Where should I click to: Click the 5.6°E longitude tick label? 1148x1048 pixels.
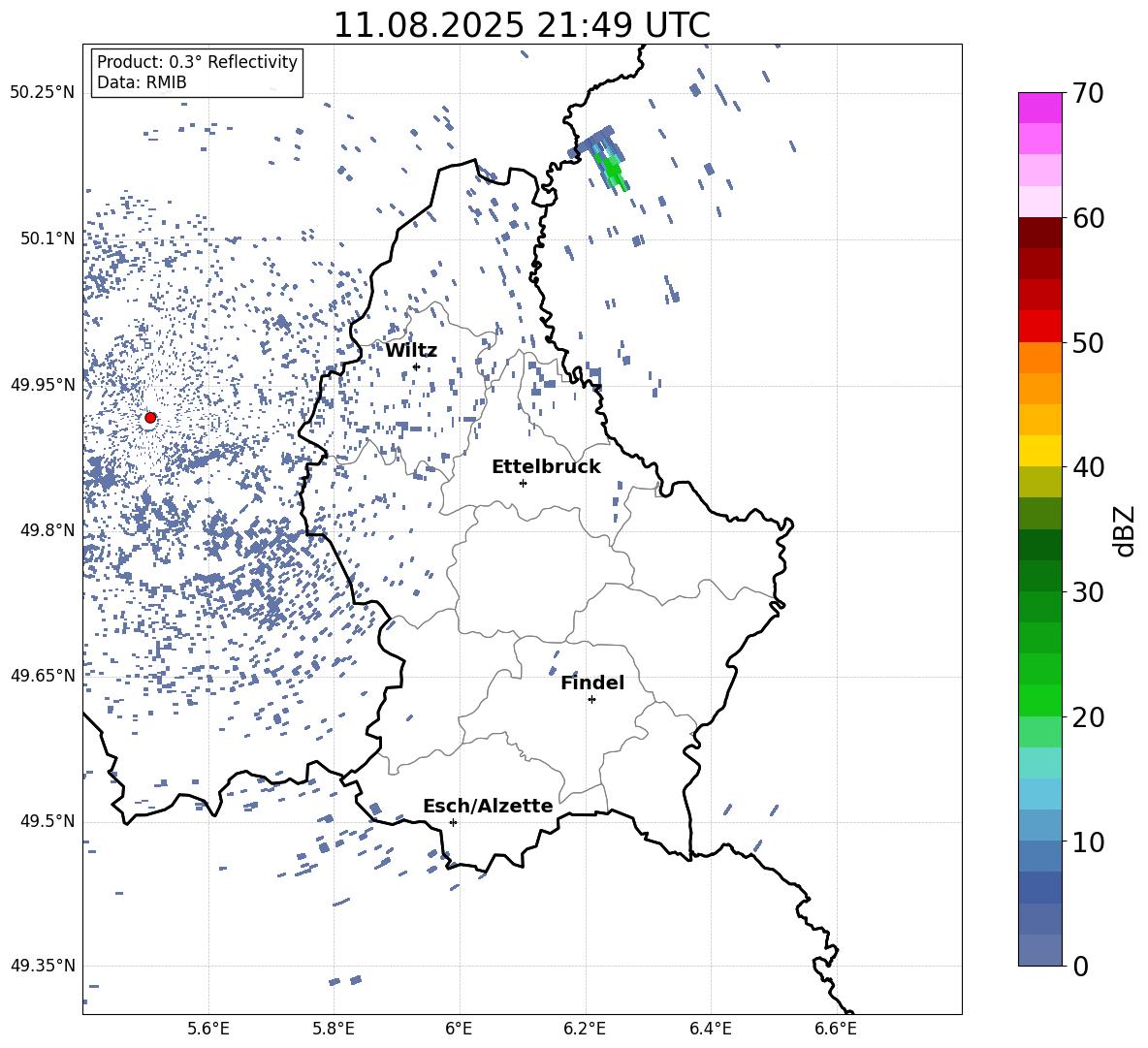pos(208,1029)
